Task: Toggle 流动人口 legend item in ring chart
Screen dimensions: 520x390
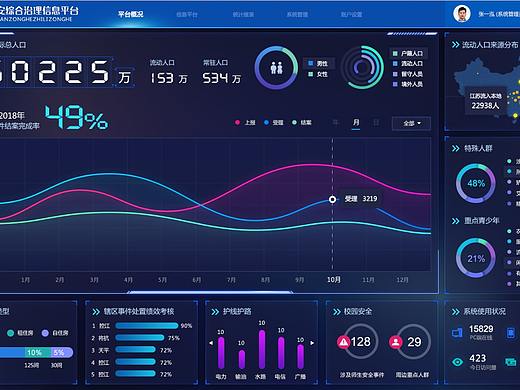Action: pos(408,63)
